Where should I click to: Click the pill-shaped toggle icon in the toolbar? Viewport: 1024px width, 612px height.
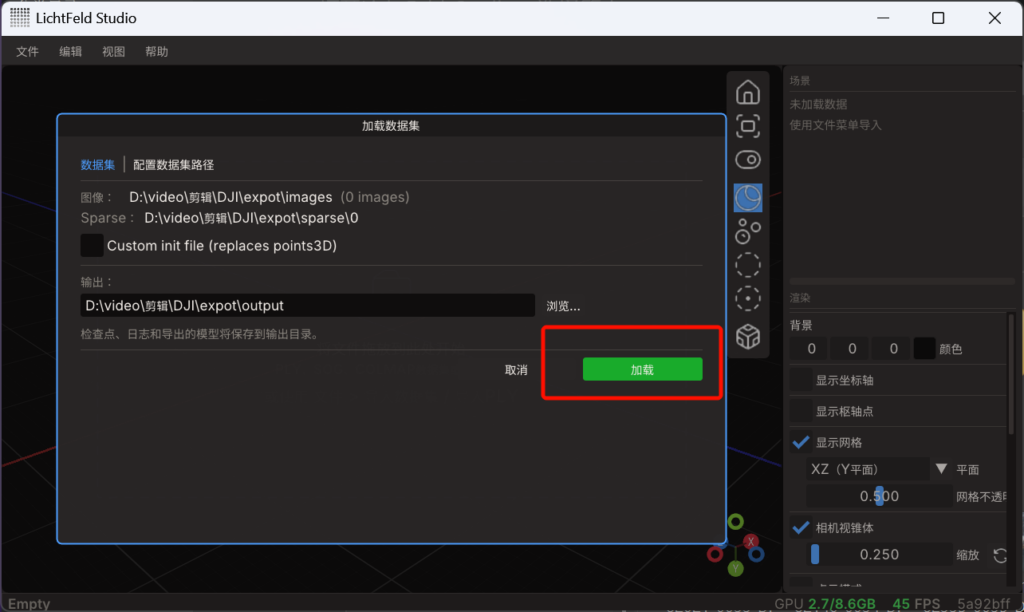point(747,160)
